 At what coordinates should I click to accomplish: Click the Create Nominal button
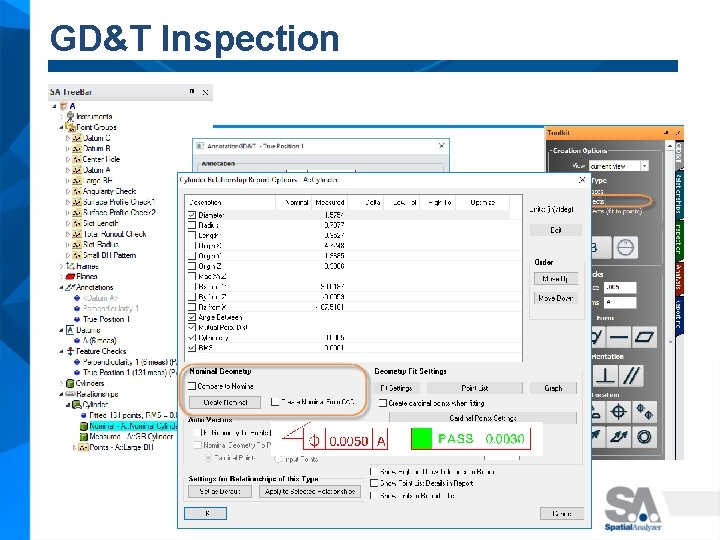(x=225, y=402)
